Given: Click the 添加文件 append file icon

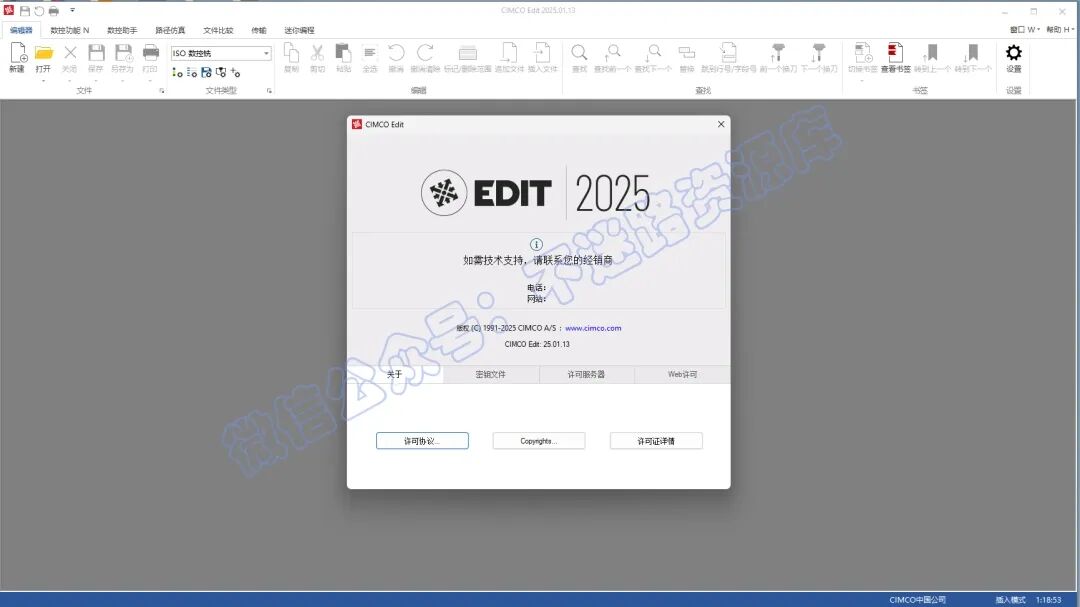Looking at the screenshot, I should coord(509,53).
